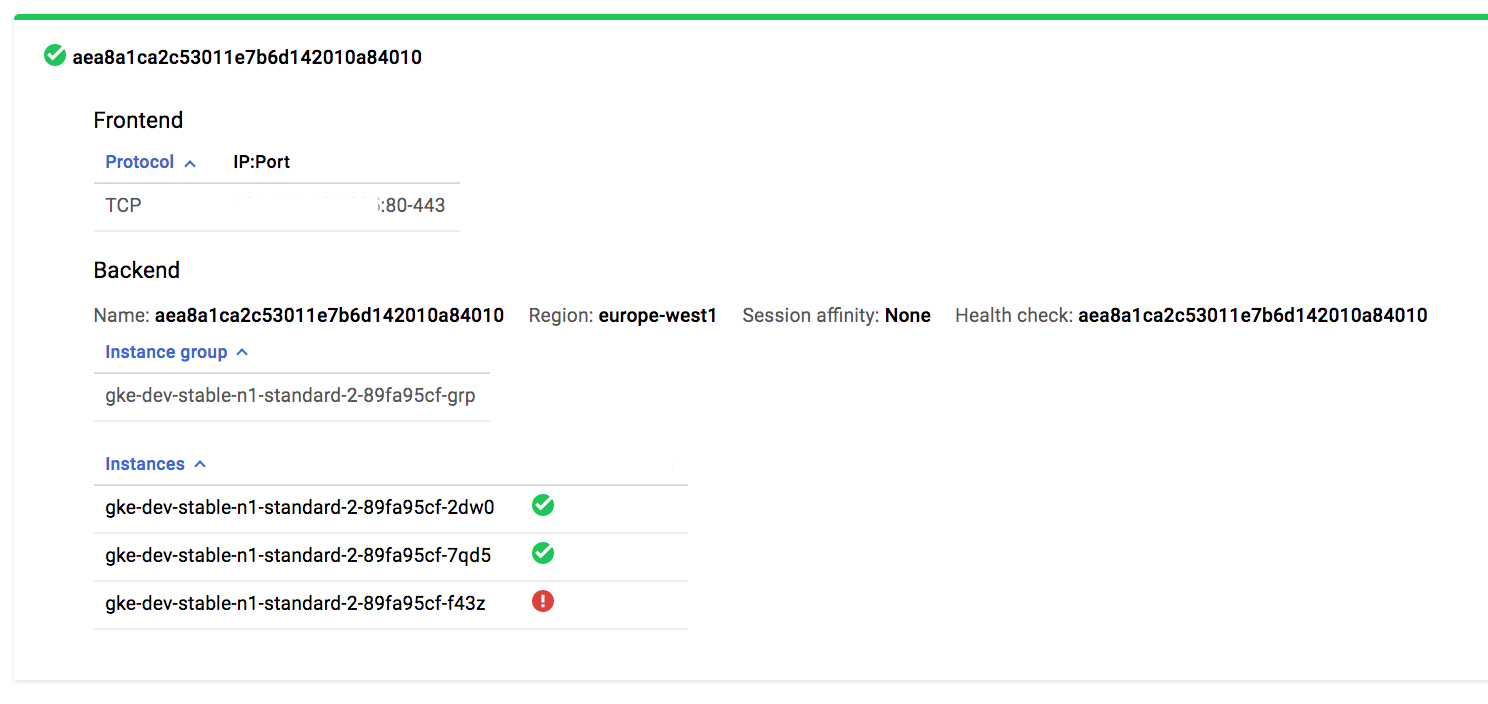Click the 80-443 port range value
Viewport: 1488px width, 704px height.
point(414,205)
